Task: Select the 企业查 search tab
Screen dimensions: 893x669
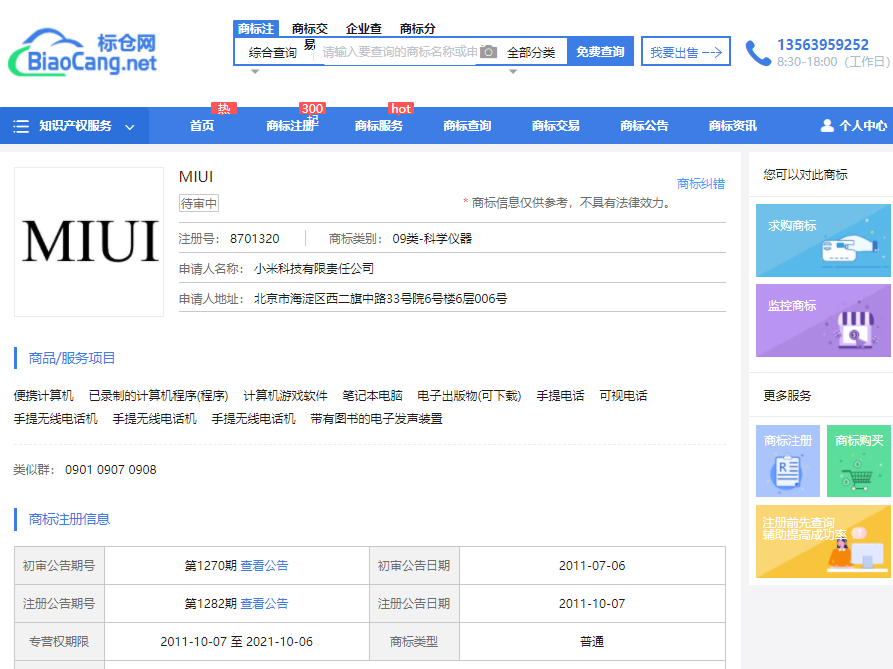Action: [x=363, y=28]
